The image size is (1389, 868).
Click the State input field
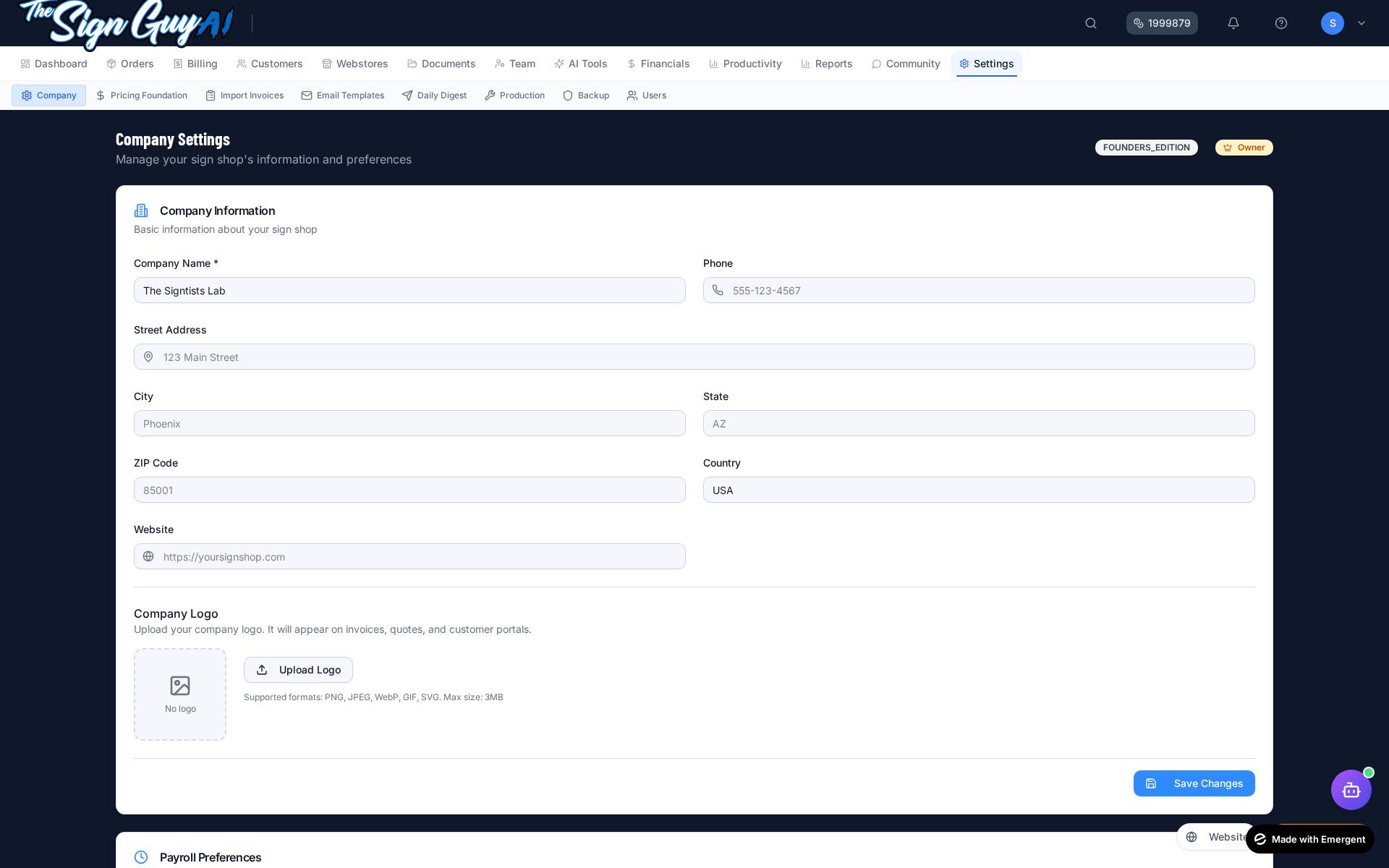979,423
